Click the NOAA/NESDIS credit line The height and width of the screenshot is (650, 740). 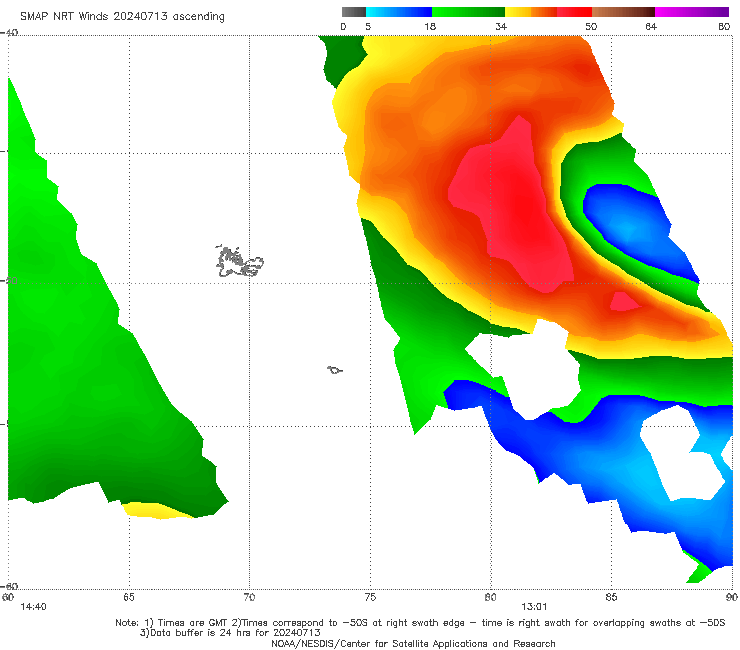coord(413,643)
